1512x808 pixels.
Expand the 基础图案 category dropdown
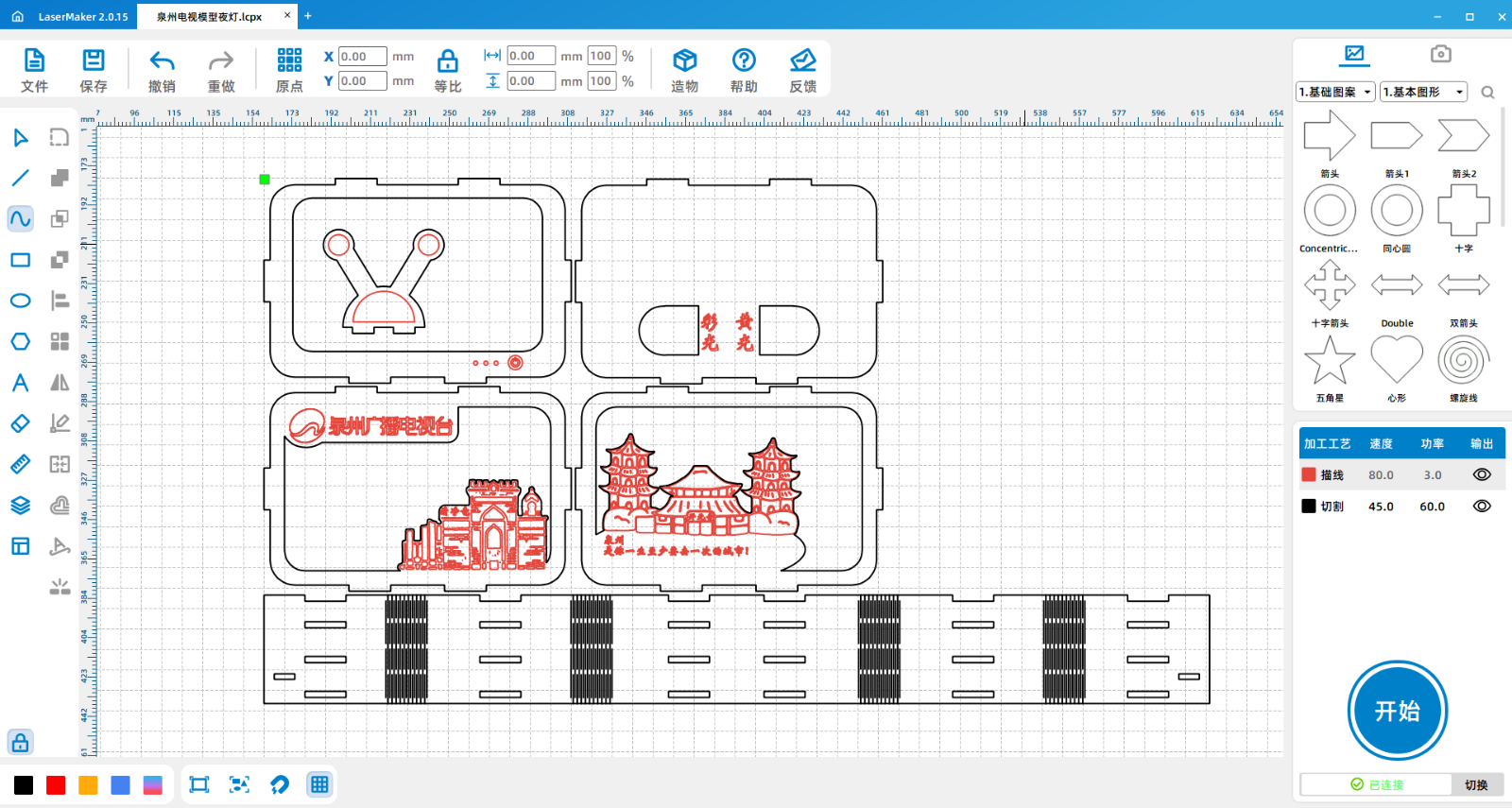pos(1335,92)
